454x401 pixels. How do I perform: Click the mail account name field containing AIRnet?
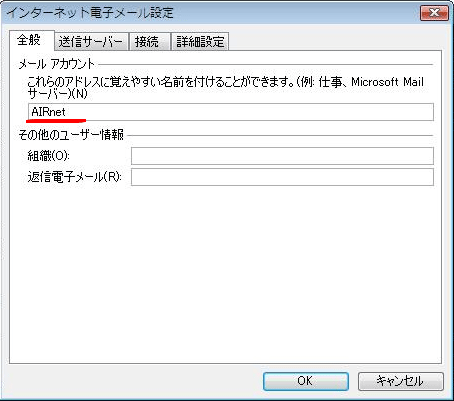tap(231, 112)
